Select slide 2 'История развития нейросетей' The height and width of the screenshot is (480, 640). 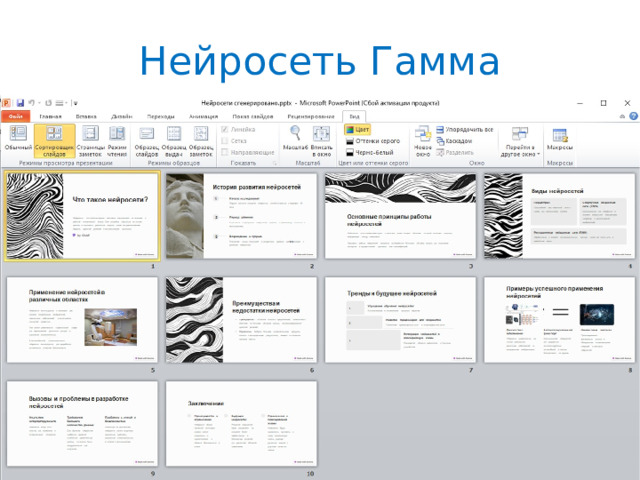point(241,216)
